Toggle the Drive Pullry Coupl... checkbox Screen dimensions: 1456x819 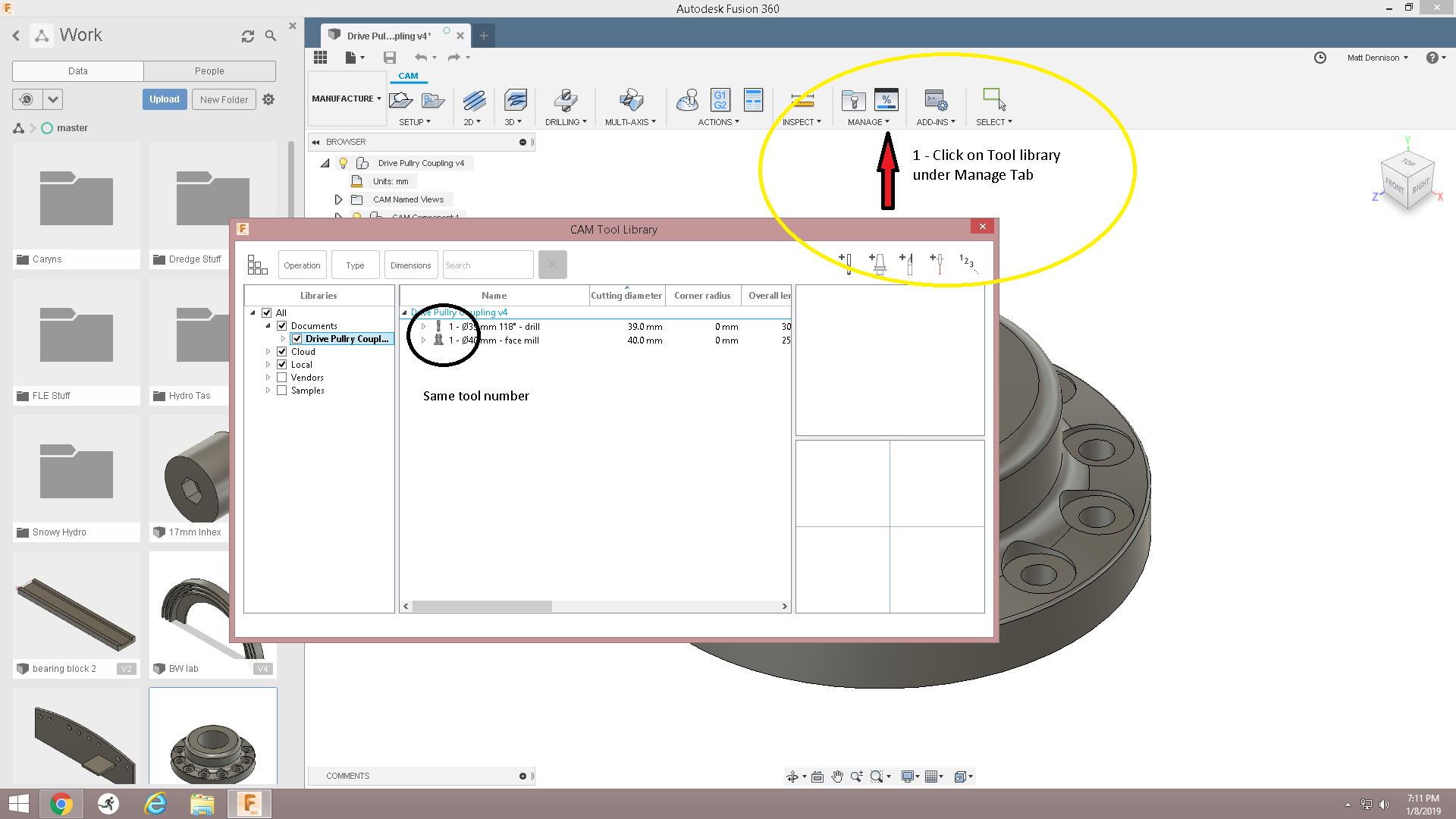297,338
